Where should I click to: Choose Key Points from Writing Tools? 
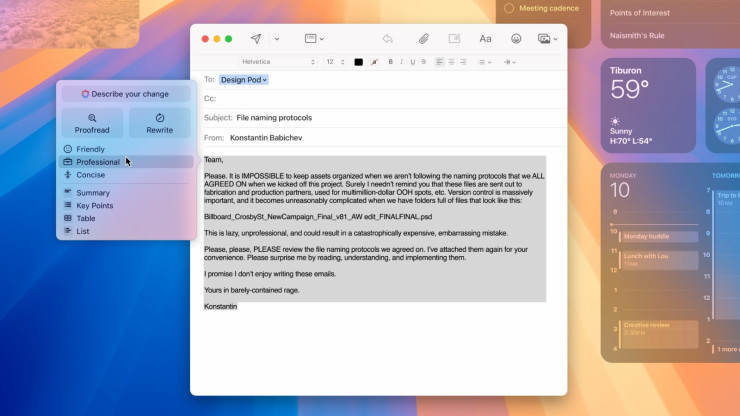point(95,206)
